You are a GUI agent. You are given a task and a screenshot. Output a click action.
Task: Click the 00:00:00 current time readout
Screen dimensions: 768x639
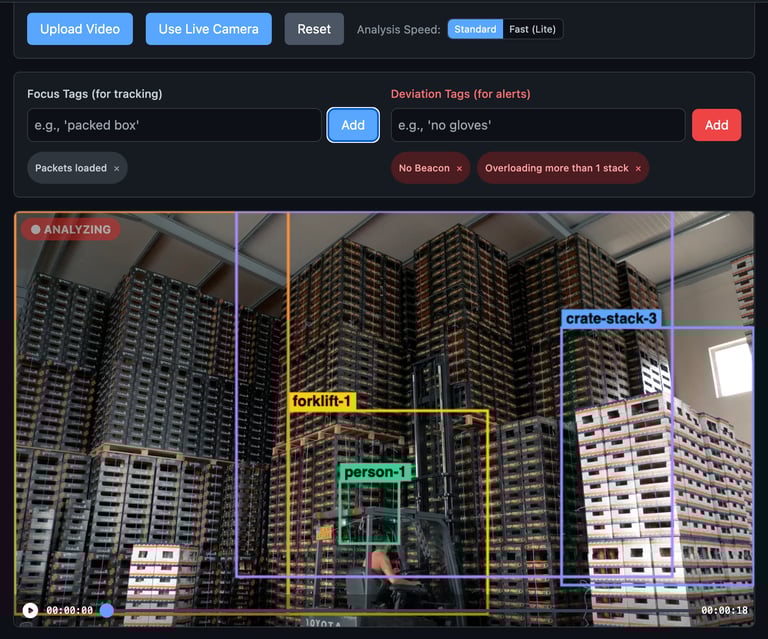point(70,610)
